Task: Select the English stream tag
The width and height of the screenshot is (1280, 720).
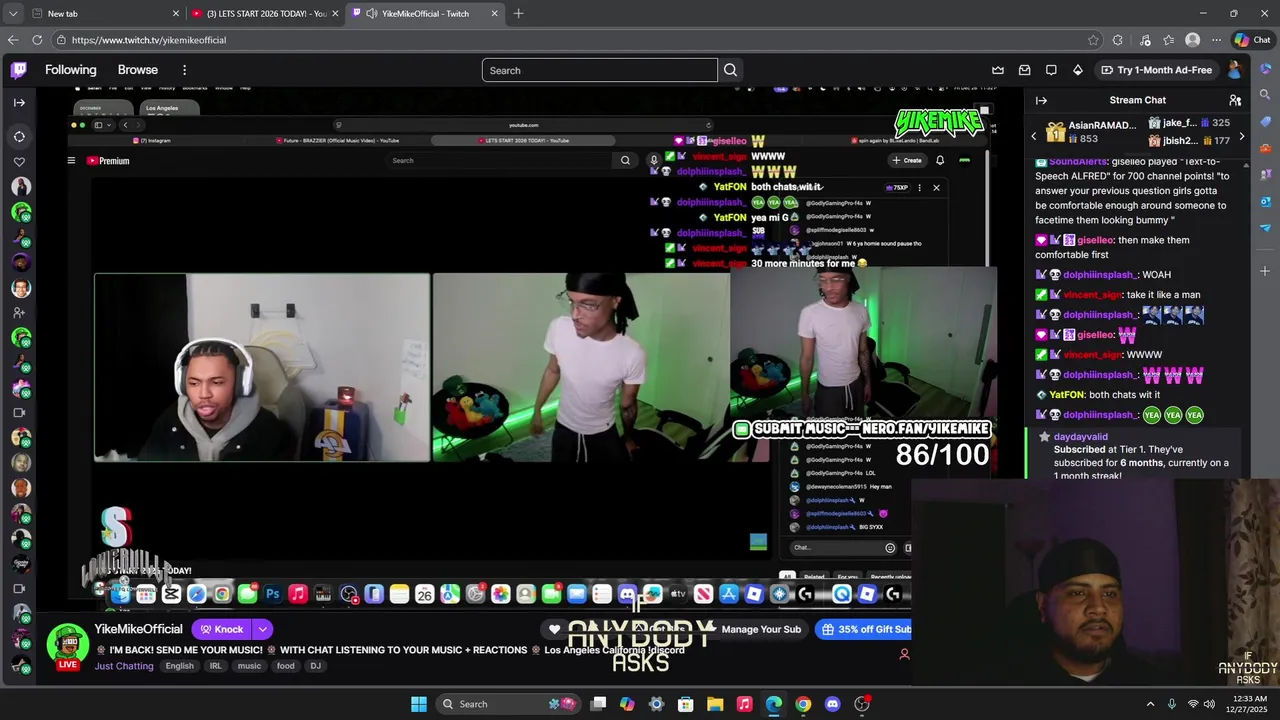Action: pyautogui.click(x=180, y=666)
